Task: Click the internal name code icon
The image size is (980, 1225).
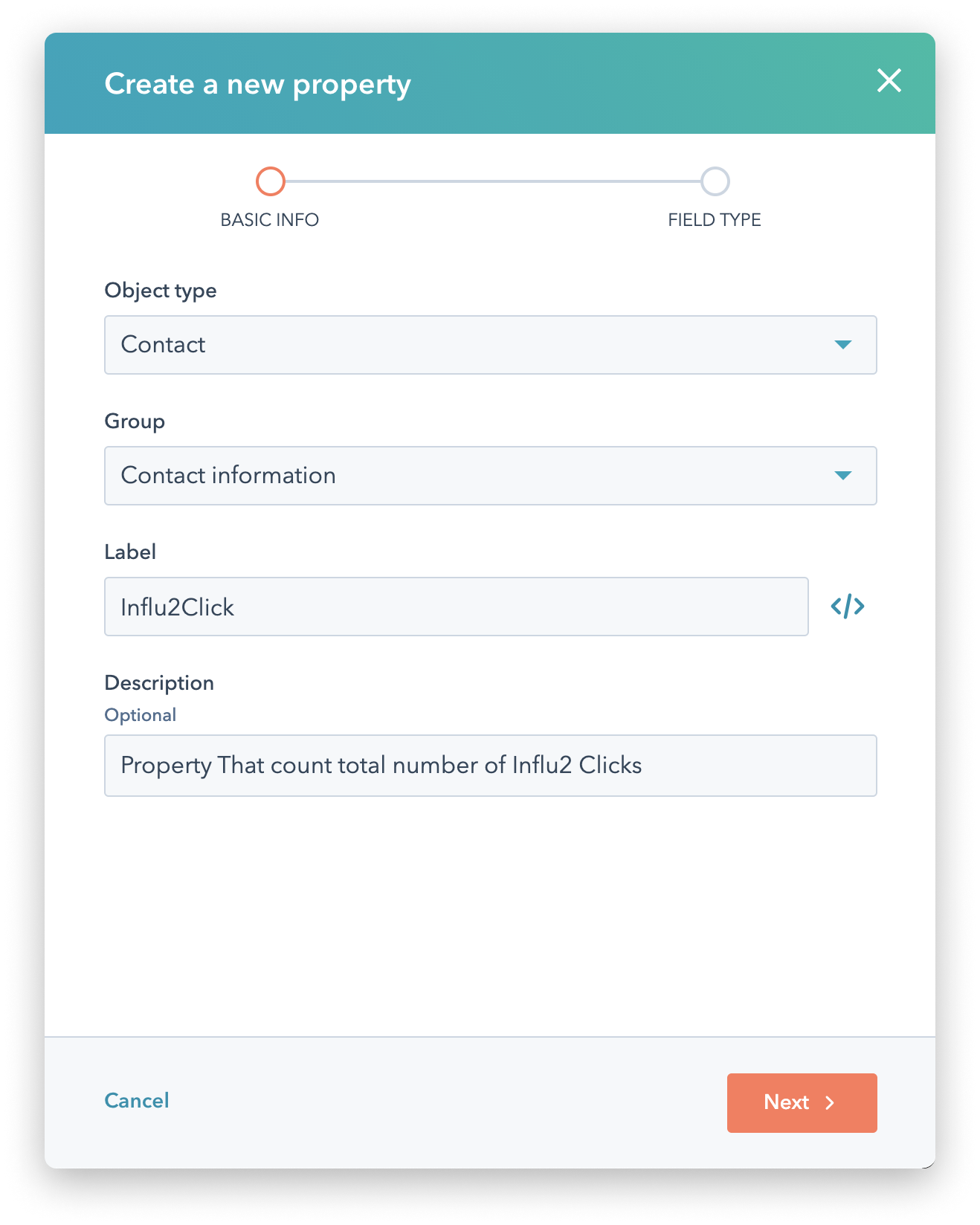Action: pos(847,607)
